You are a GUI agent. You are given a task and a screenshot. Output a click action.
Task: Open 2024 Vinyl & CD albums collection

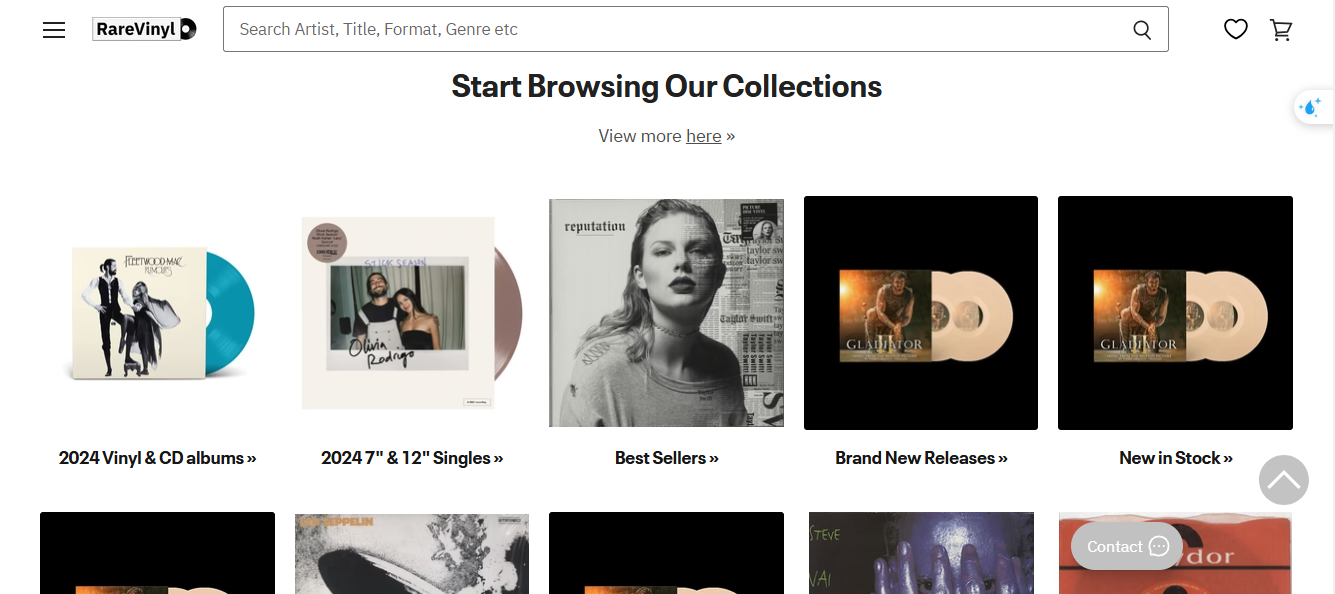(157, 458)
